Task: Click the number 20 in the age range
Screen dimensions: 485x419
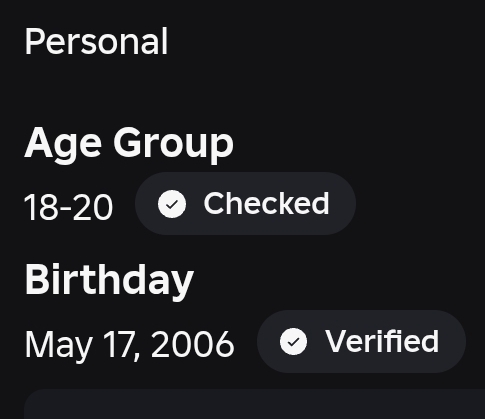Action: pos(93,208)
